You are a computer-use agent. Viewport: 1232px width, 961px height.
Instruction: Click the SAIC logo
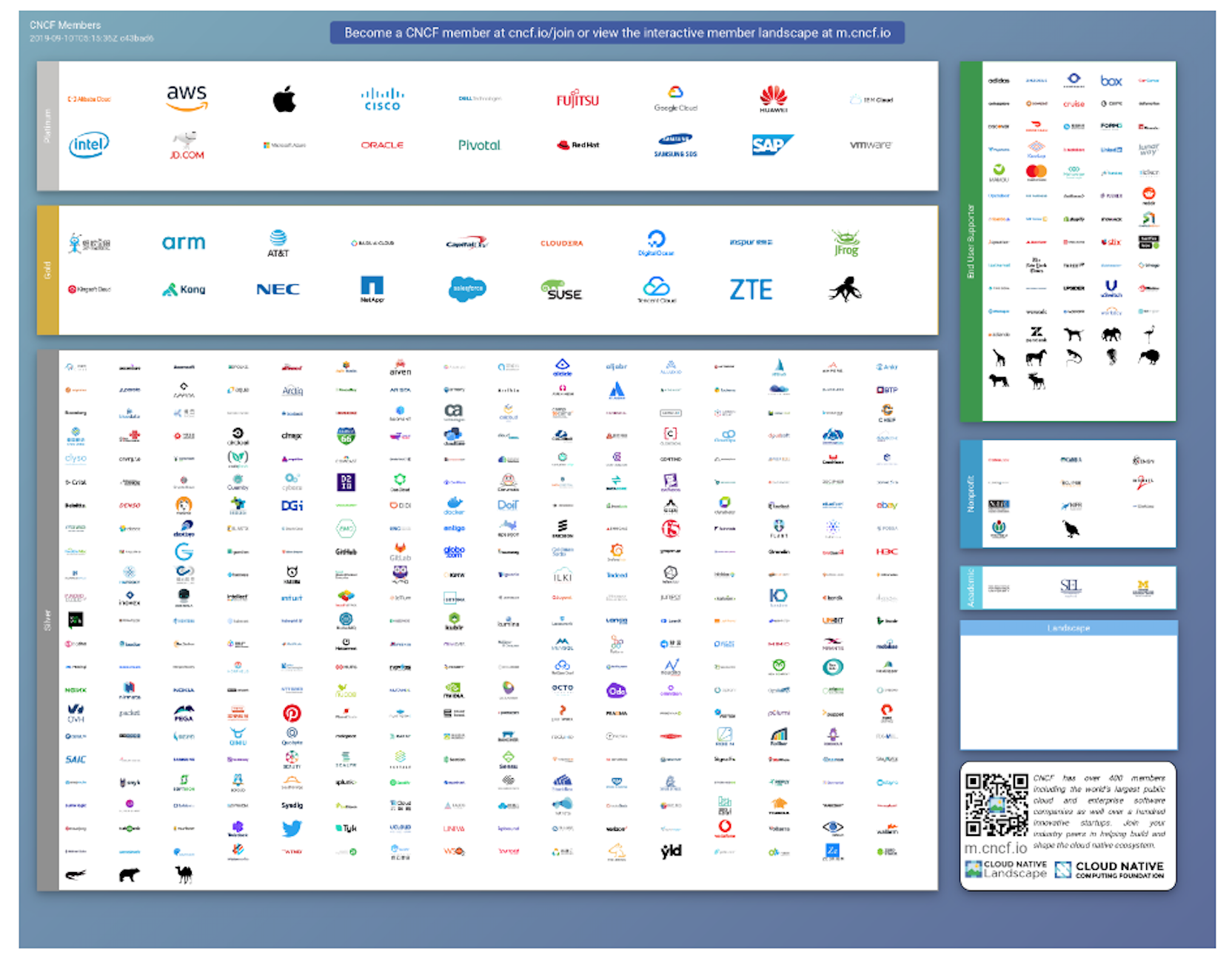click(76, 760)
